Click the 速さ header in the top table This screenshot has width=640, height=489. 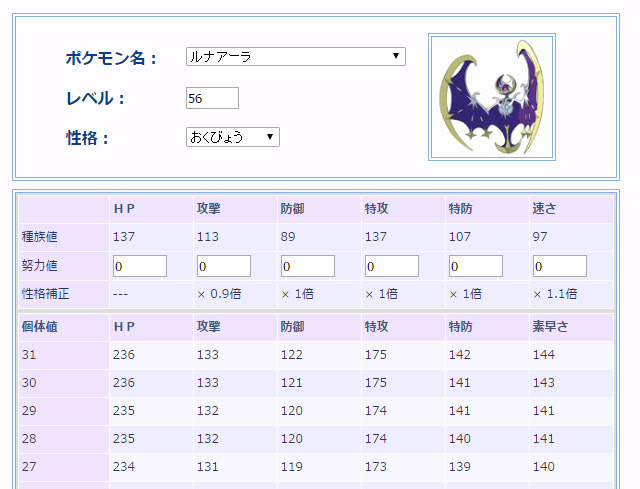544,209
